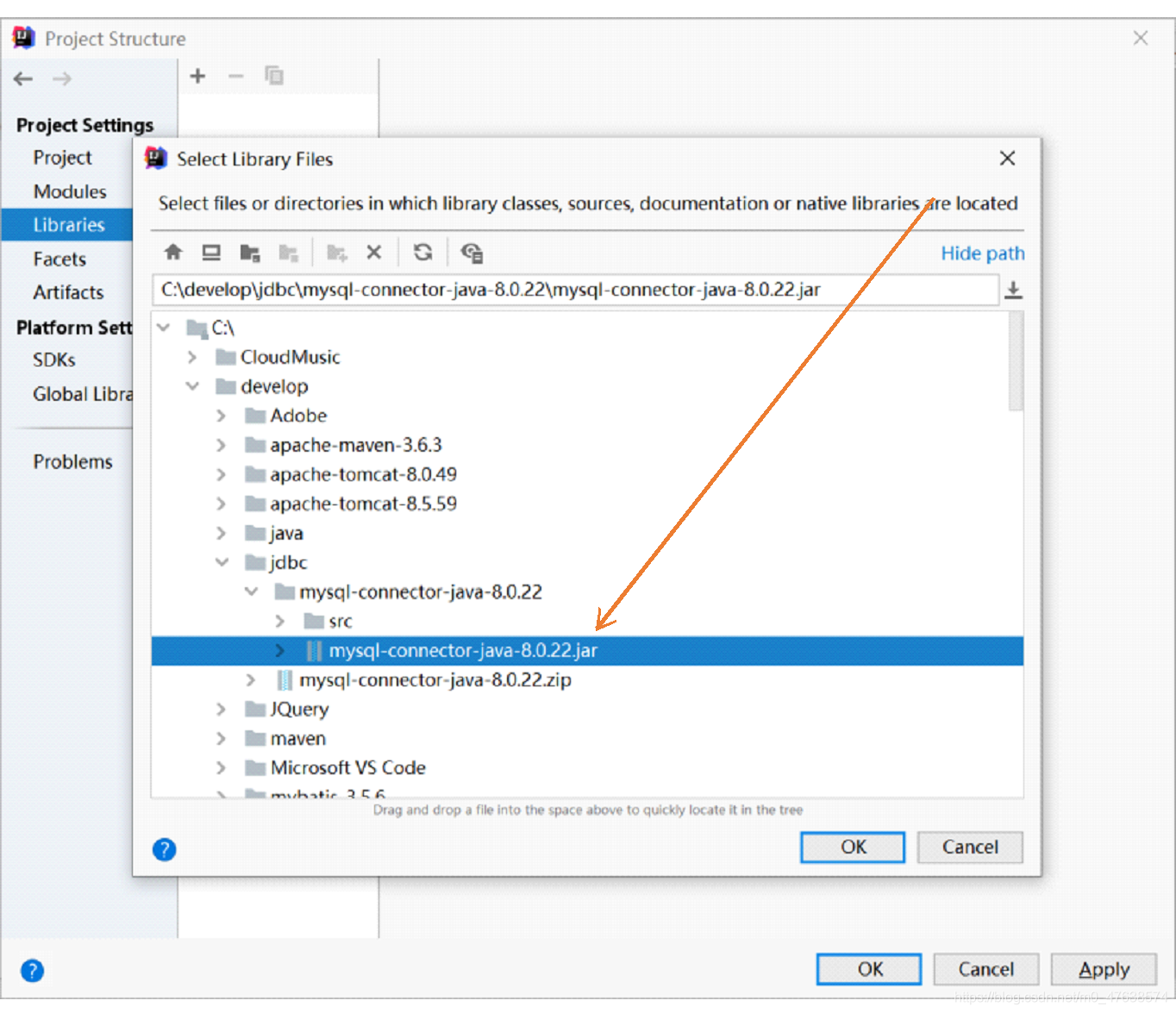Screen dimensions: 1176x1013
Task: Click OK in Project Structure window
Action: (x=869, y=969)
